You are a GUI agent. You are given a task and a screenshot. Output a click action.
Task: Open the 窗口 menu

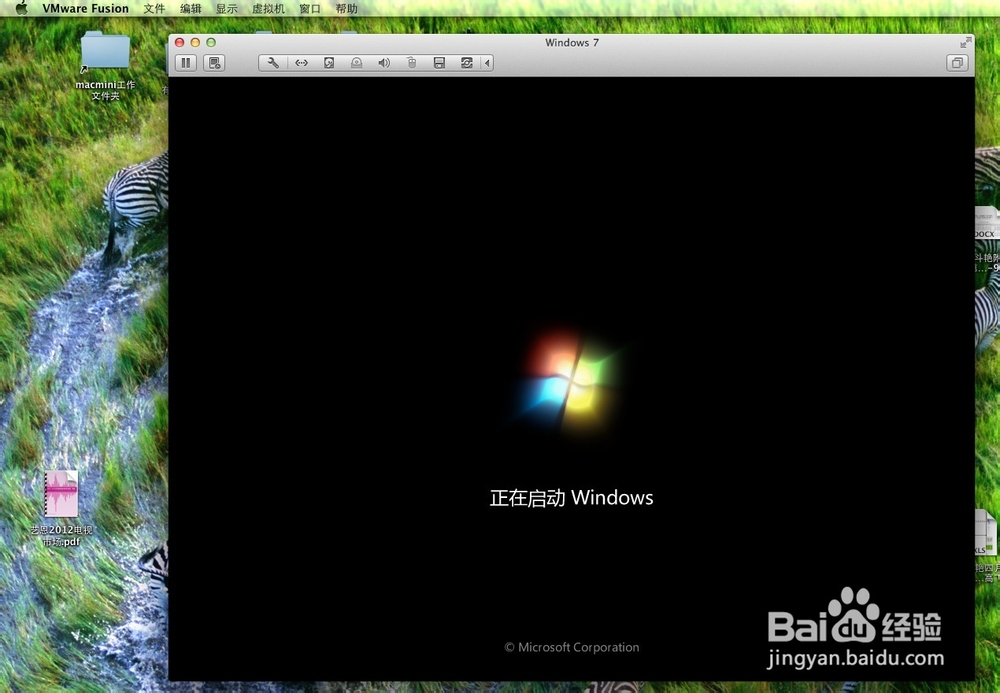[310, 8]
